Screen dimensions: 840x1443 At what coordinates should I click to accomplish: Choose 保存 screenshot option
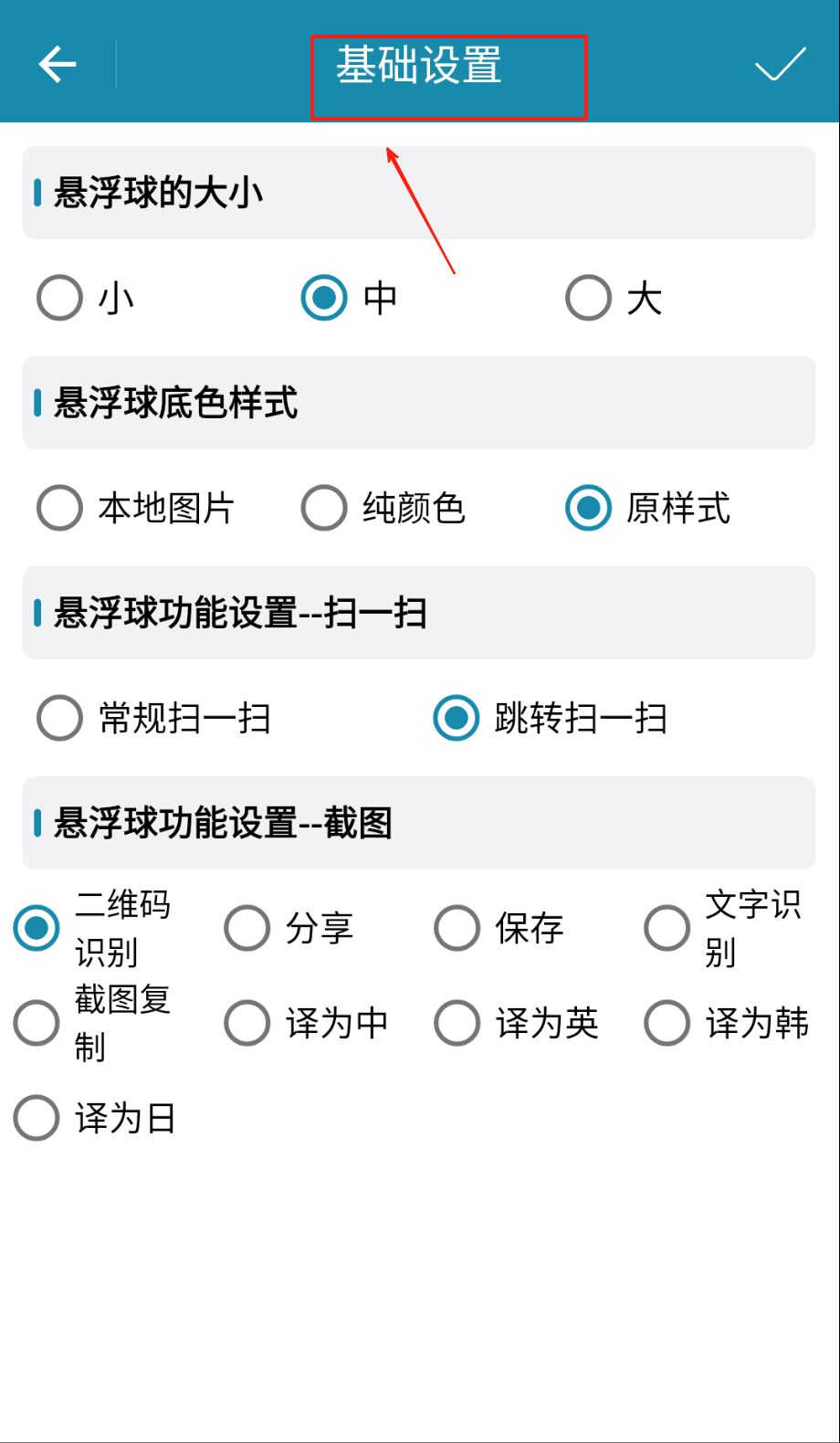point(457,928)
